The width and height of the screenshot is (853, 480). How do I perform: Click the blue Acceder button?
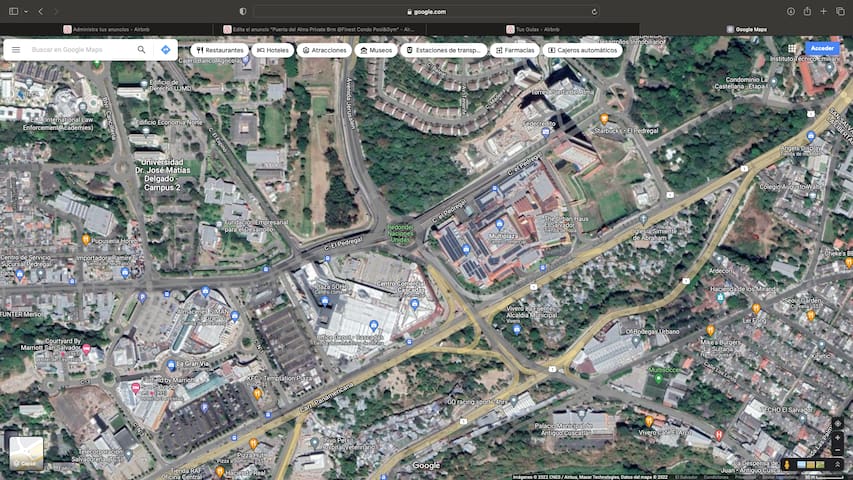click(x=822, y=48)
